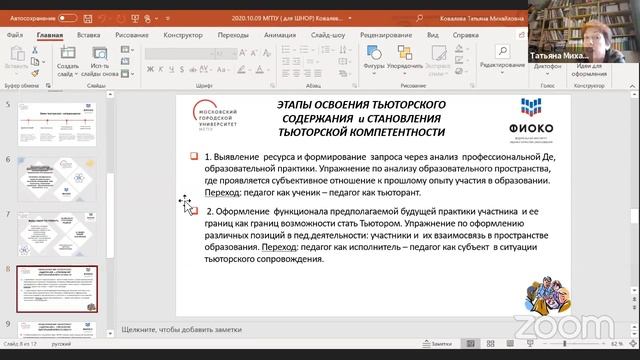Open the Упорядочить arrange menu
The width and height of the screenshot is (640, 360).
click(404, 60)
